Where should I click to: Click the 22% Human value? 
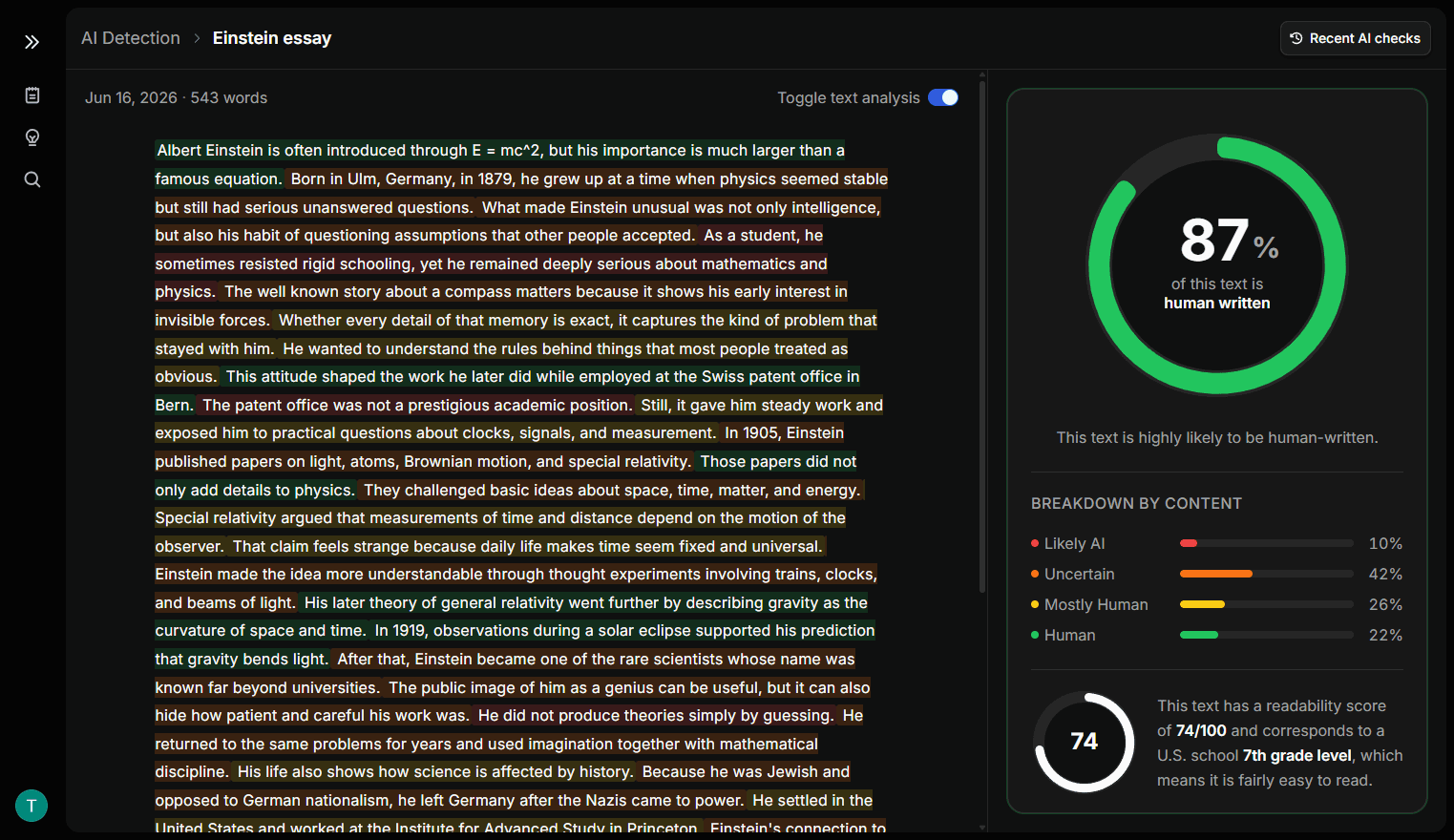tap(1385, 635)
